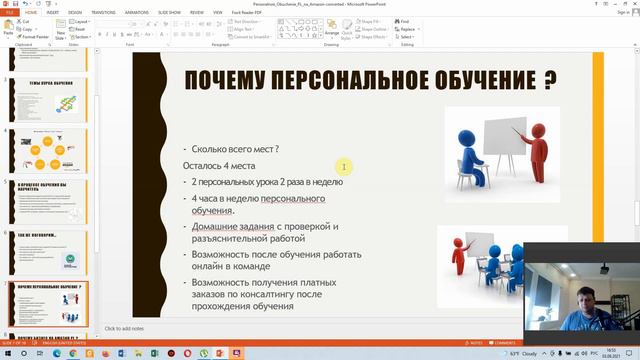Reset the slide layout with Reset
Viewport: 640px width, 360px height.
pos(77,29)
